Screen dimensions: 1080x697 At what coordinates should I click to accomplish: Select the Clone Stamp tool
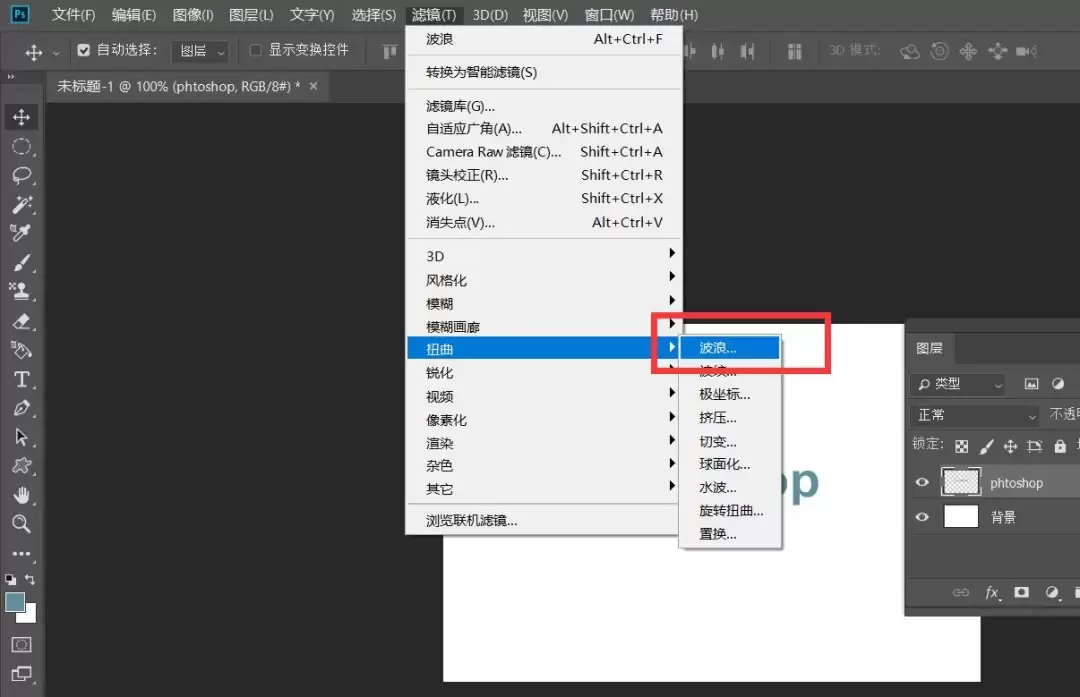click(21, 292)
